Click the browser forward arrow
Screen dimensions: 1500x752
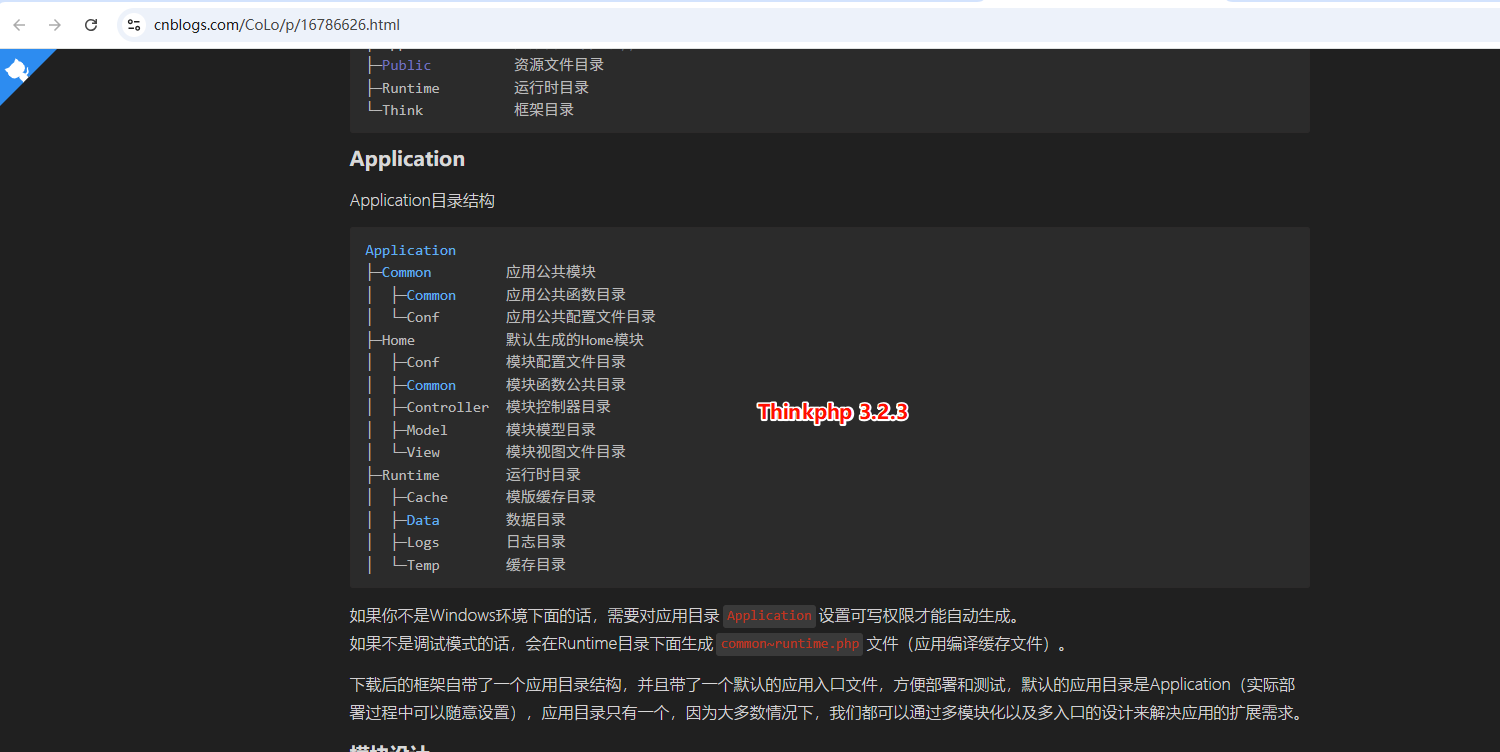point(55,25)
